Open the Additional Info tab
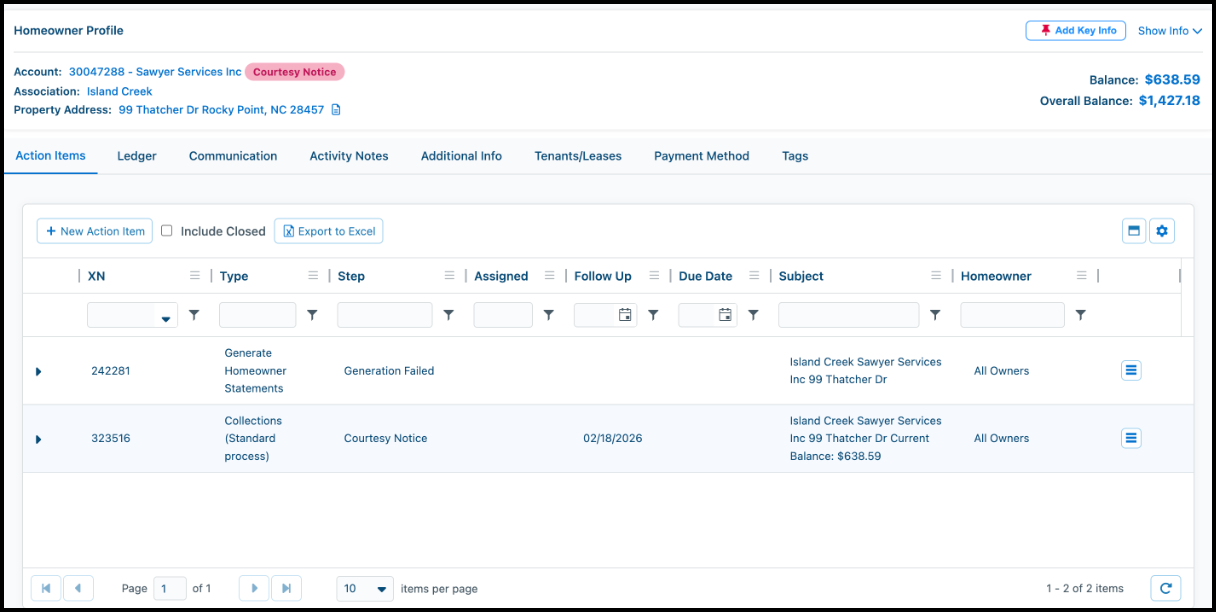Image resolution: width=1216 pixels, height=612 pixels. [461, 156]
